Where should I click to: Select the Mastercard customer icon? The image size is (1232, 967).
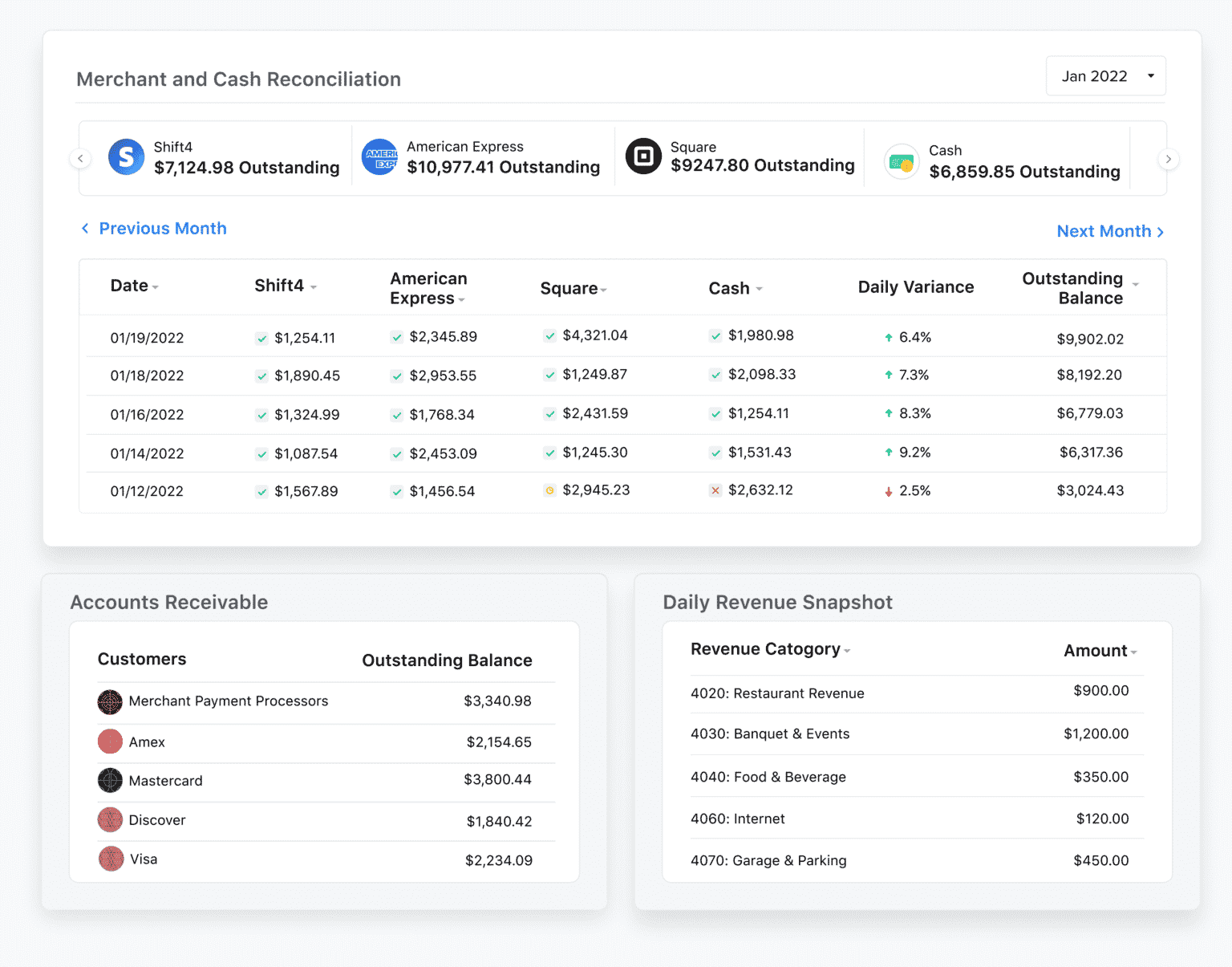pyautogui.click(x=110, y=780)
